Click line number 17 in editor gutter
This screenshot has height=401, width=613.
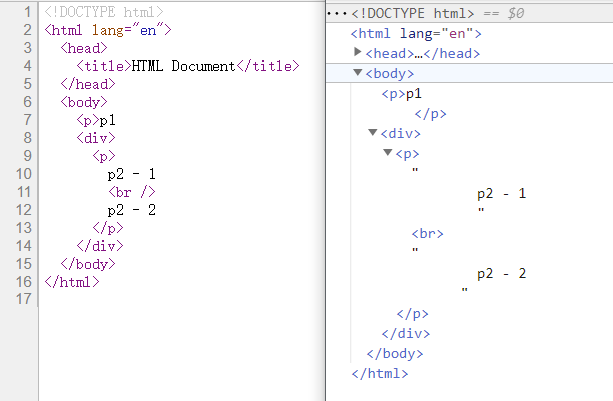point(23,299)
